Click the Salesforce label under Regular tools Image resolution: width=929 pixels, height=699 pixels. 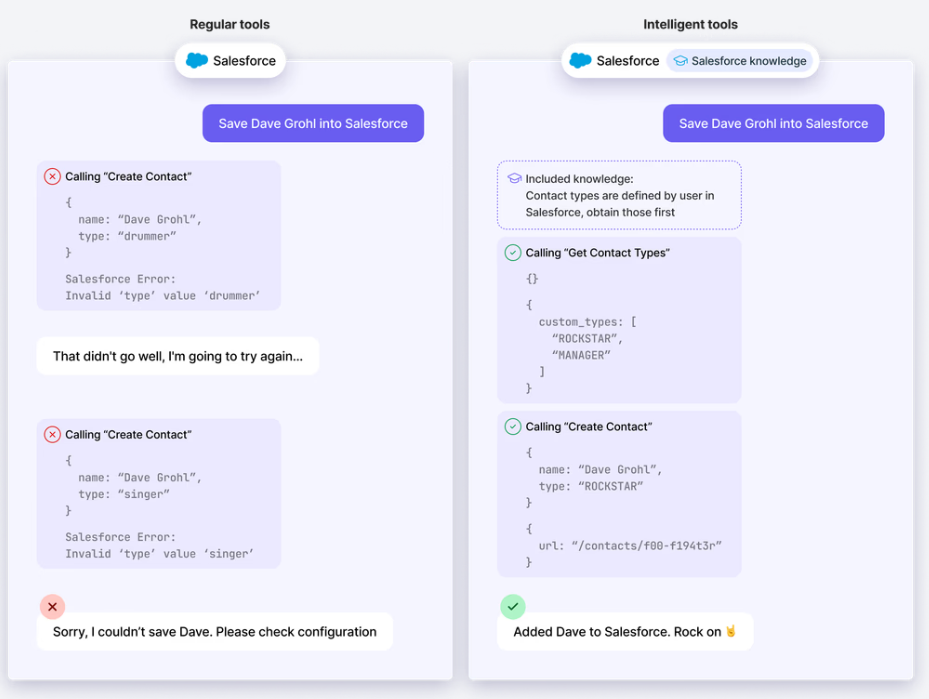244,61
